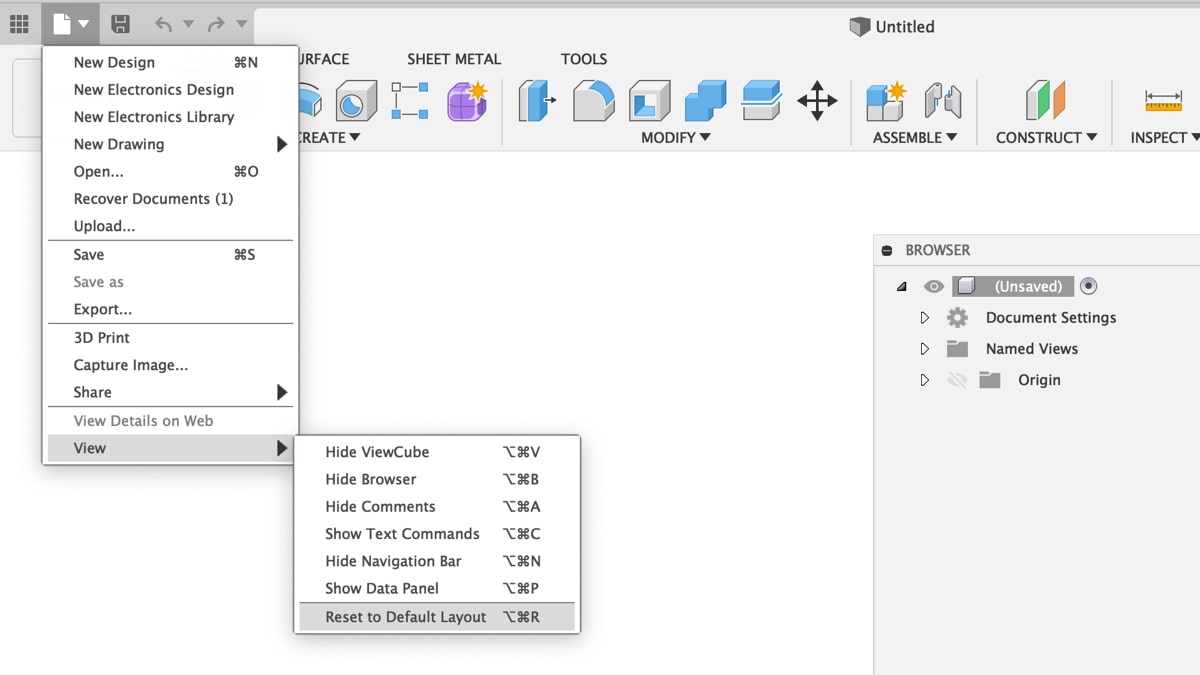The height and width of the screenshot is (675, 1200).
Task: Expand the Named Views node
Action: (x=925, y=349)
